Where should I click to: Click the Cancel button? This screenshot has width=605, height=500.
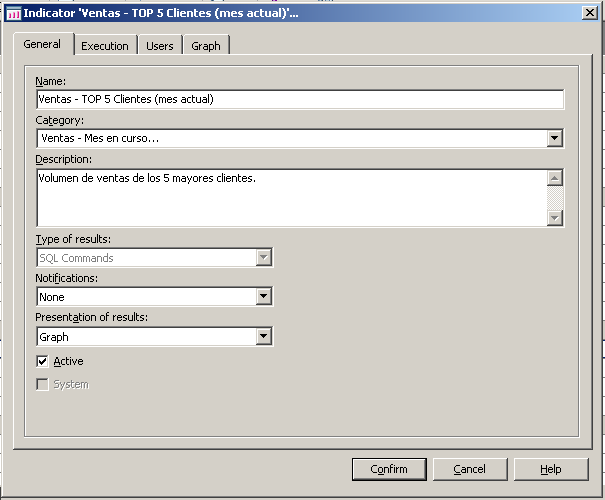coord(469,469)
